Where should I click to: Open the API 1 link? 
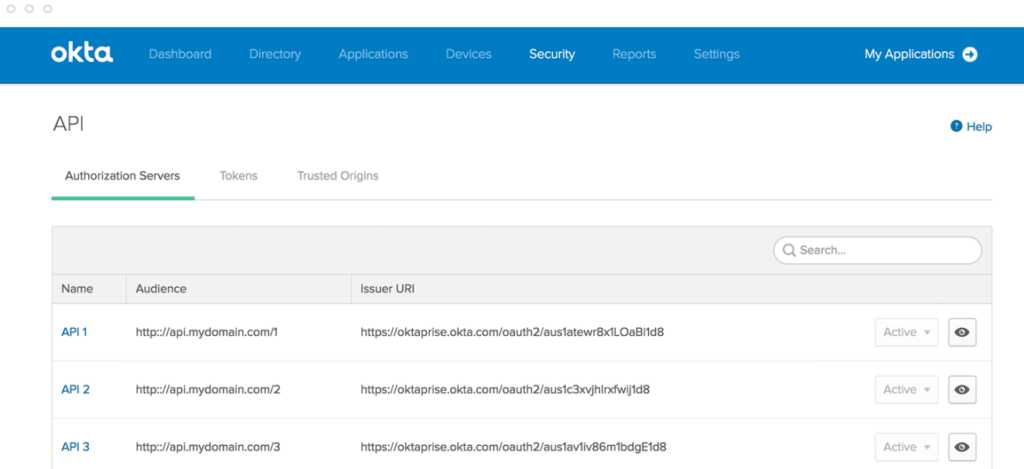coord(74,332)
